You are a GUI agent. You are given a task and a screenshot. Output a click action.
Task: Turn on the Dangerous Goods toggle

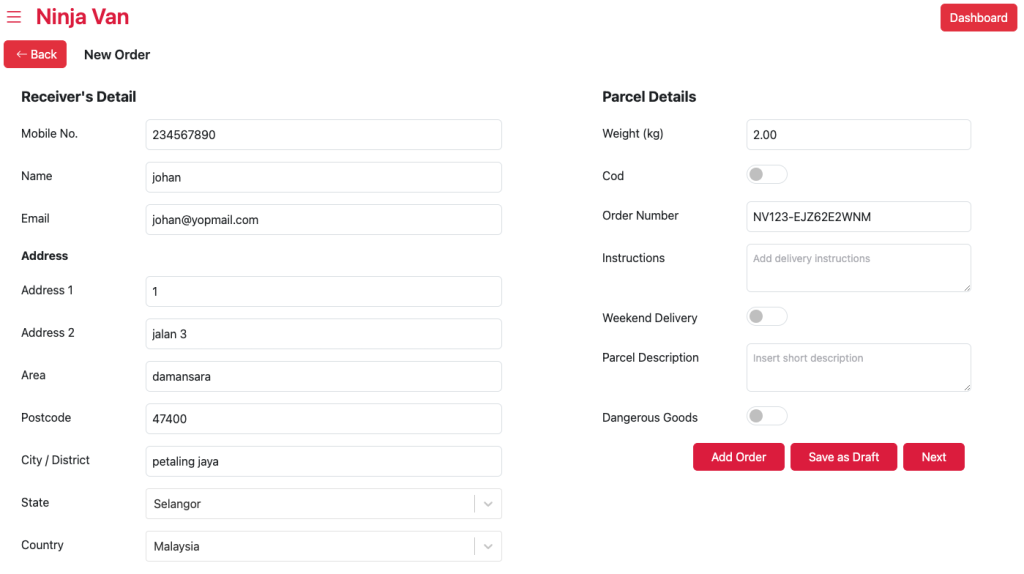click(767, 416)
